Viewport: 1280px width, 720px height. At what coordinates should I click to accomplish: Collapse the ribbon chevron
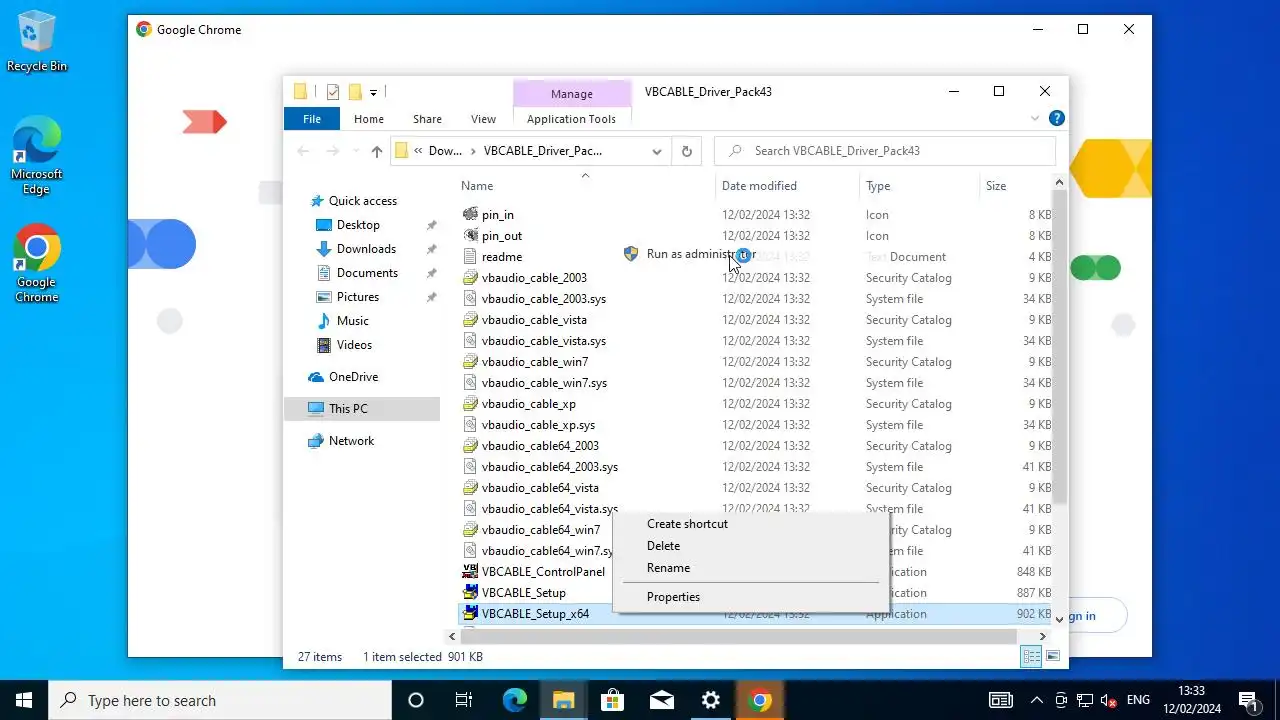(1035, 118)
